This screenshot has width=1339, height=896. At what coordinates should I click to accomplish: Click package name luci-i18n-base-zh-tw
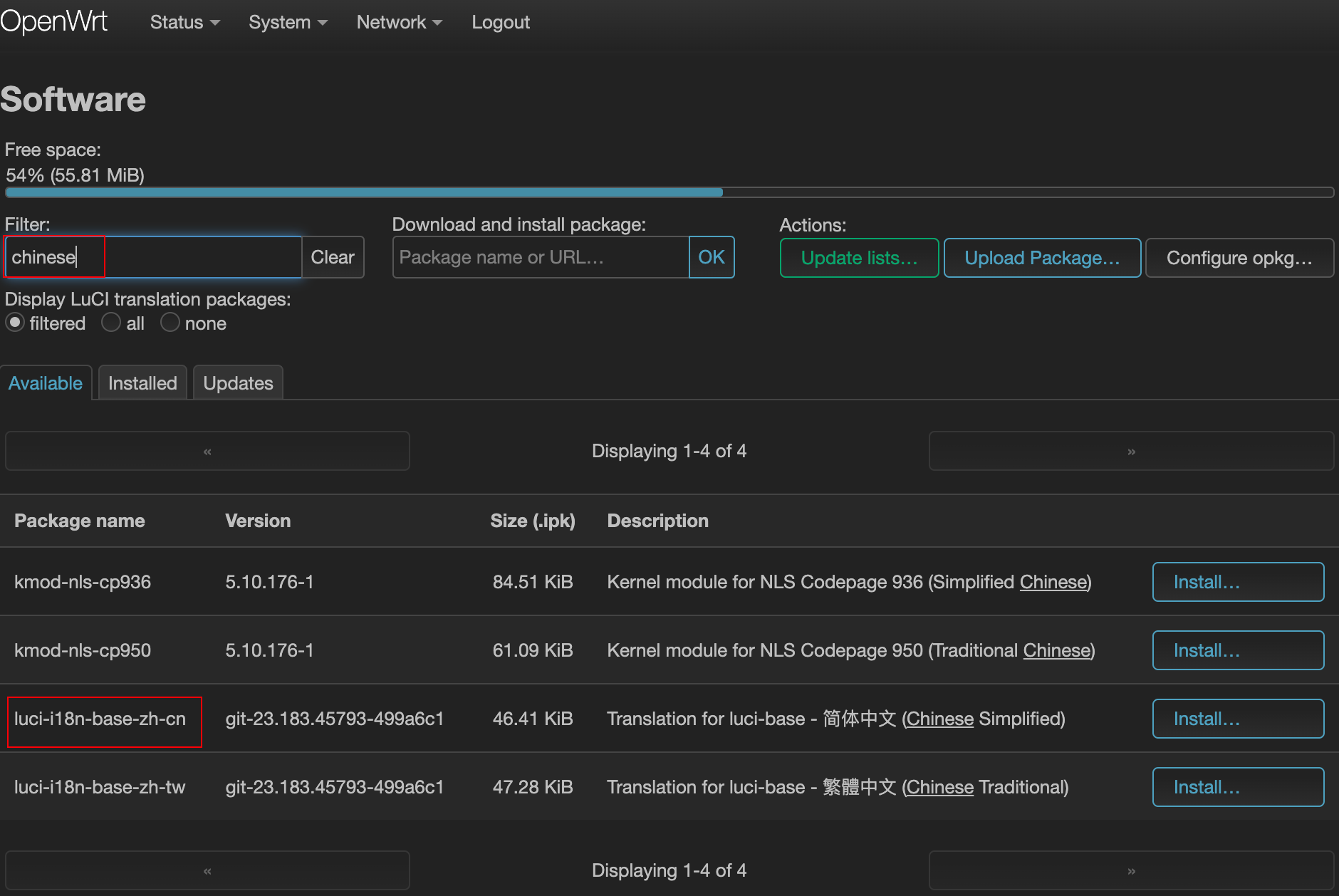point(100,787)
